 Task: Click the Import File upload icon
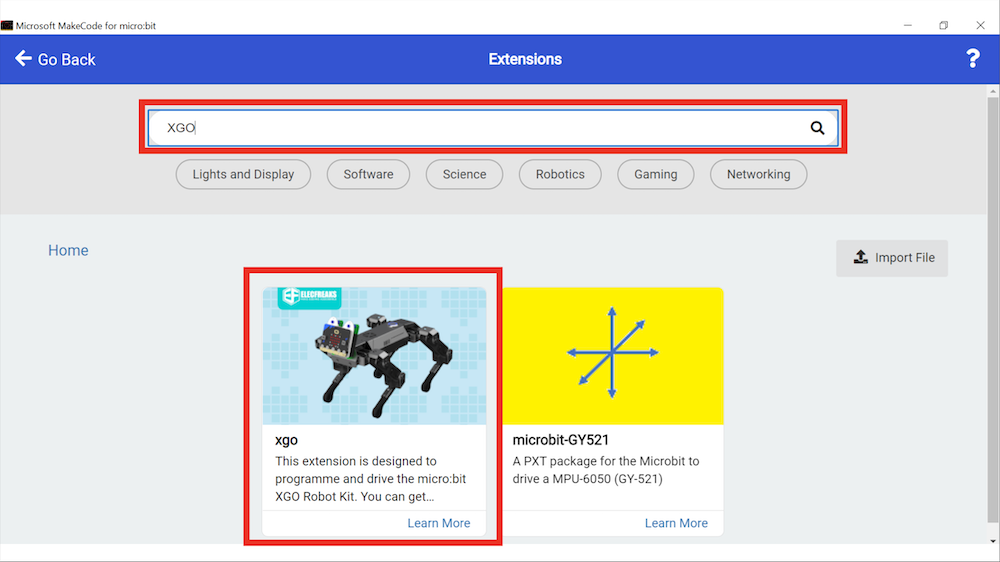click(x=861, y=257)
